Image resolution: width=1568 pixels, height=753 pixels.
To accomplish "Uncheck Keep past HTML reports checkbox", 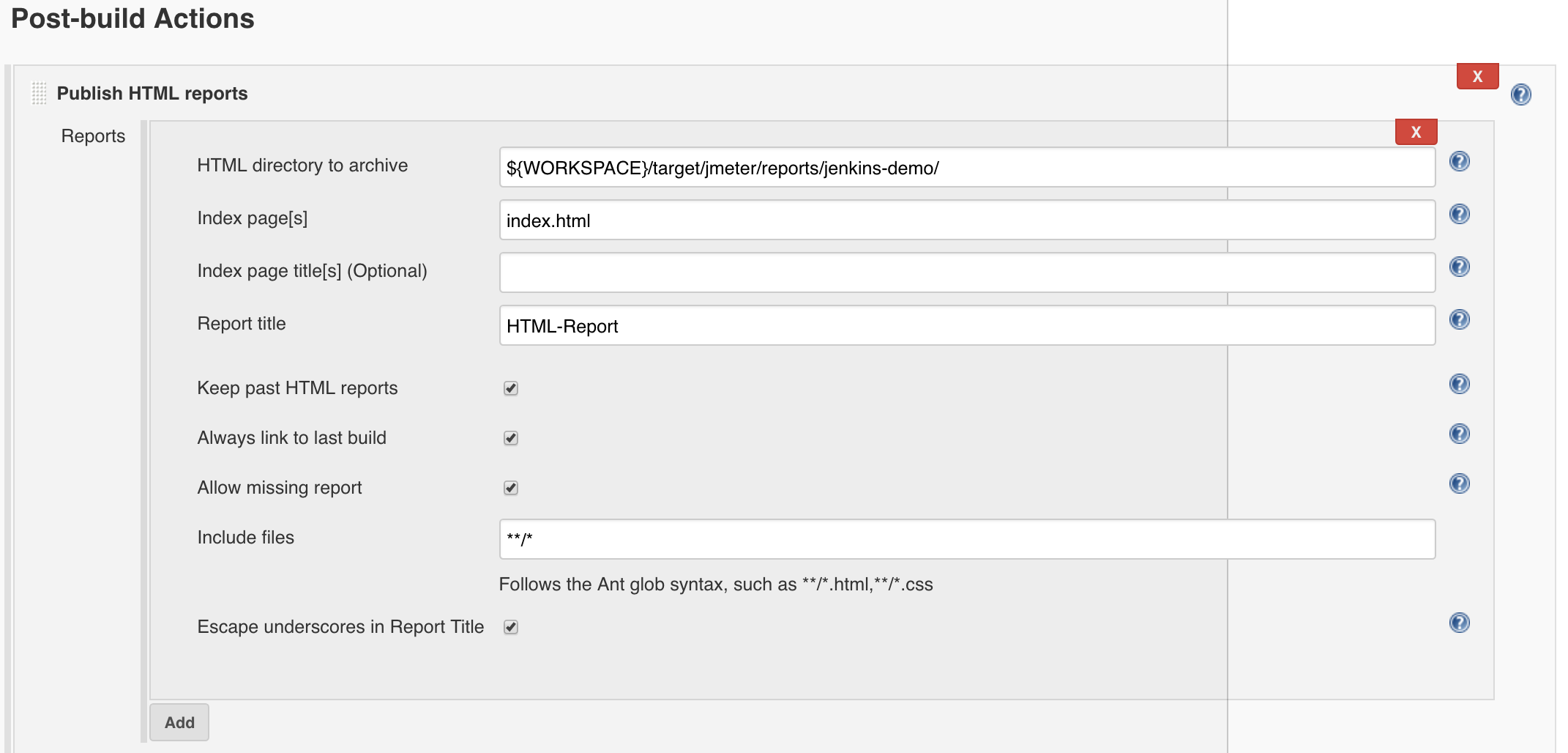I will click(511, 388).
